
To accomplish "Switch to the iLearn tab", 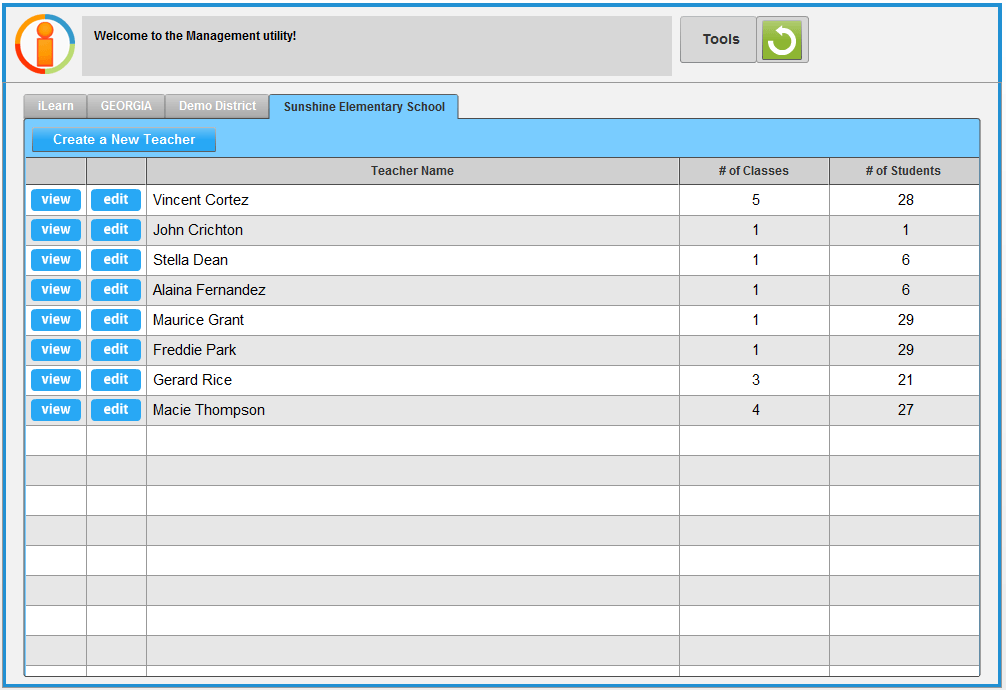I will point(55,106).
